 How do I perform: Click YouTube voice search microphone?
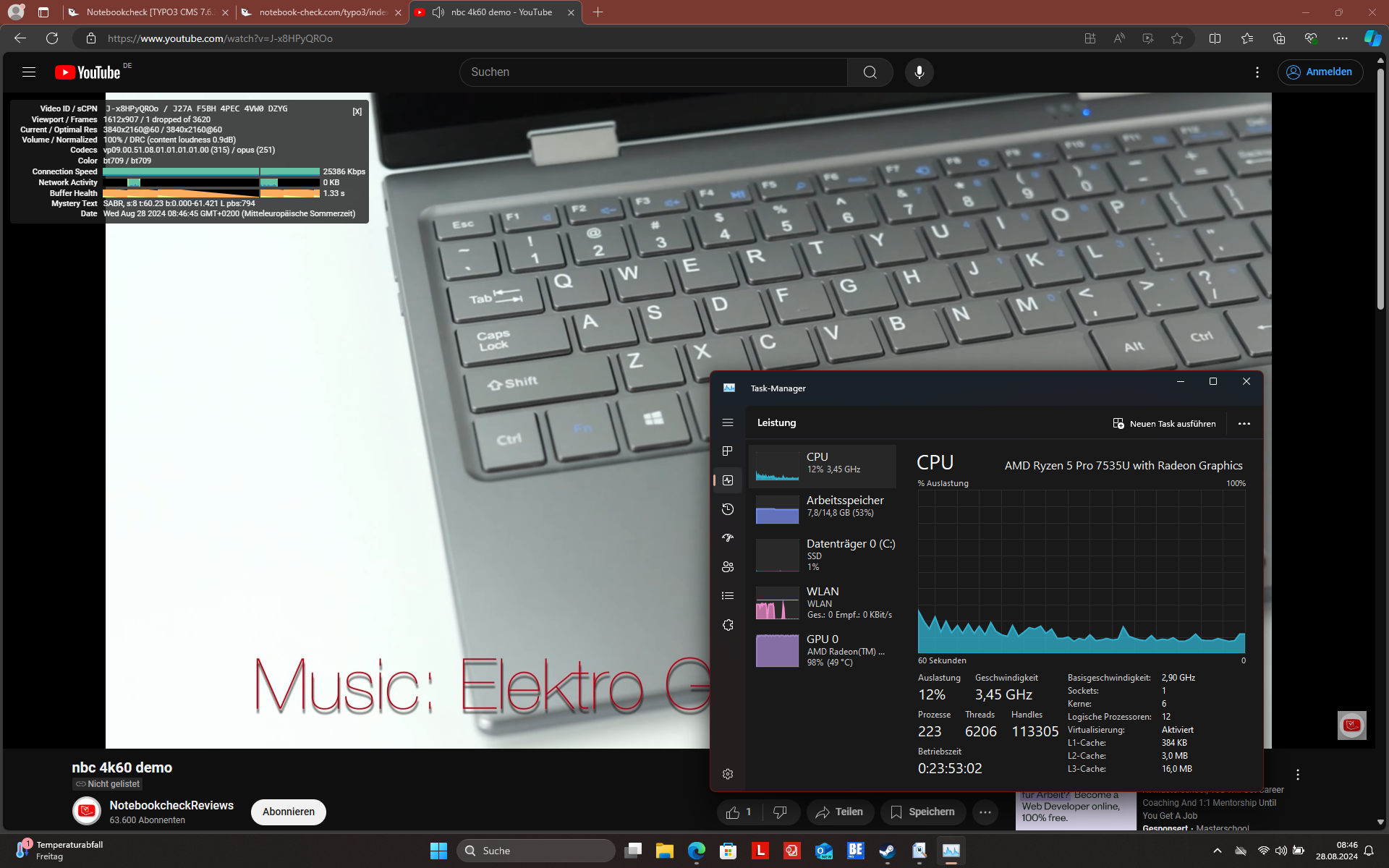click(x=919, y=72)
